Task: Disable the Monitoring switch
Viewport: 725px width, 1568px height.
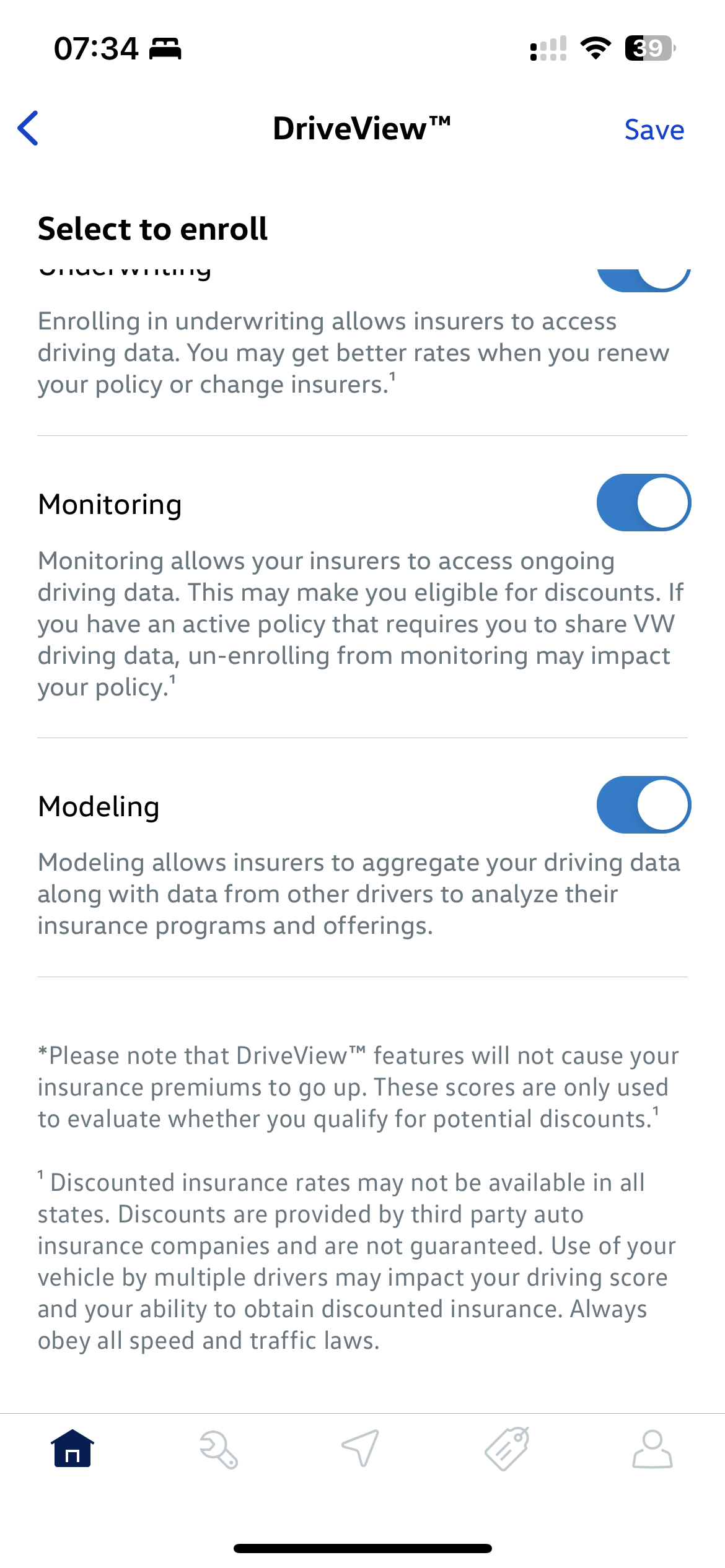Action: click(x=643, y=503)
